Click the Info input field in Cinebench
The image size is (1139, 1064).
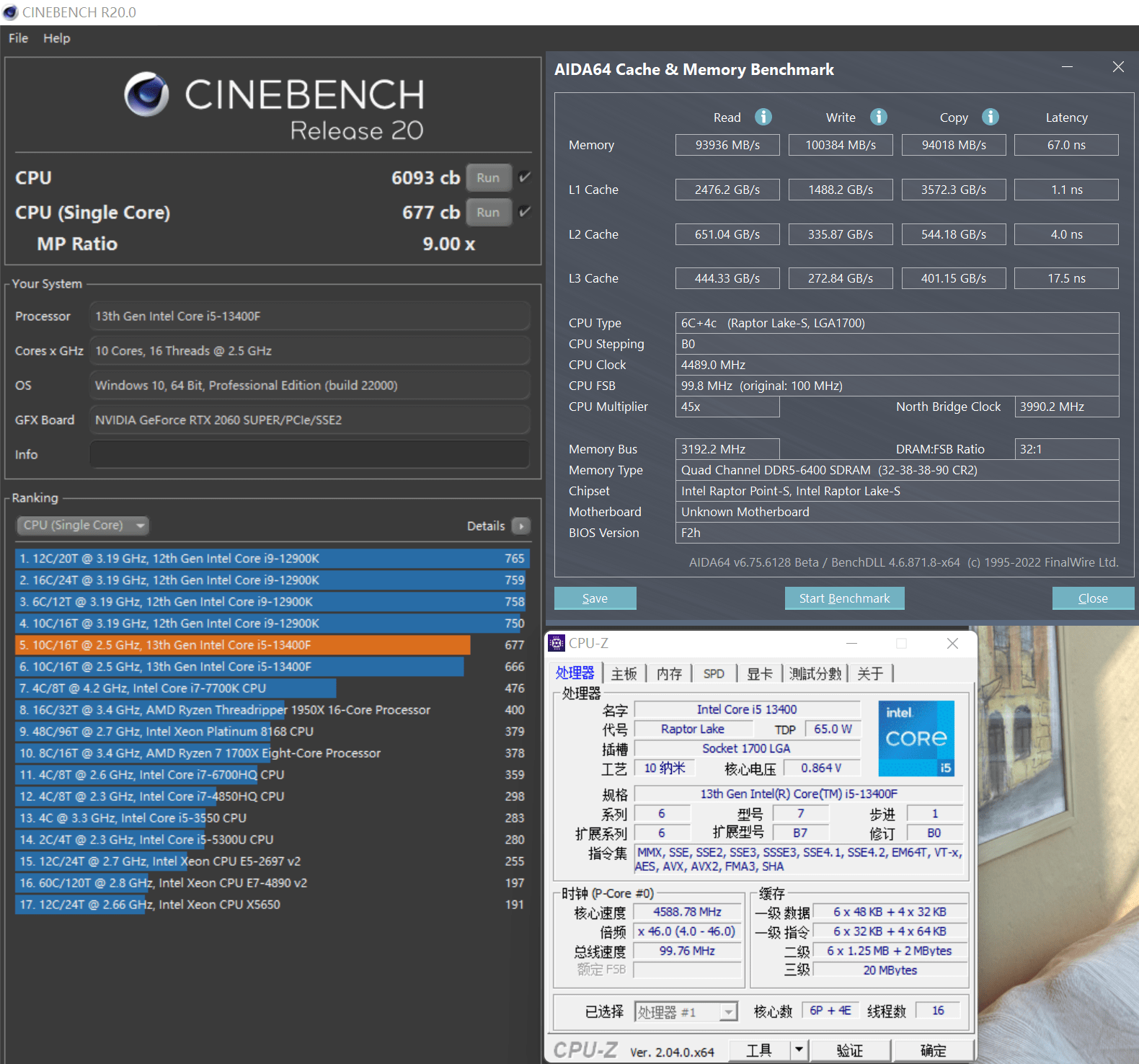tap(310, 455)
